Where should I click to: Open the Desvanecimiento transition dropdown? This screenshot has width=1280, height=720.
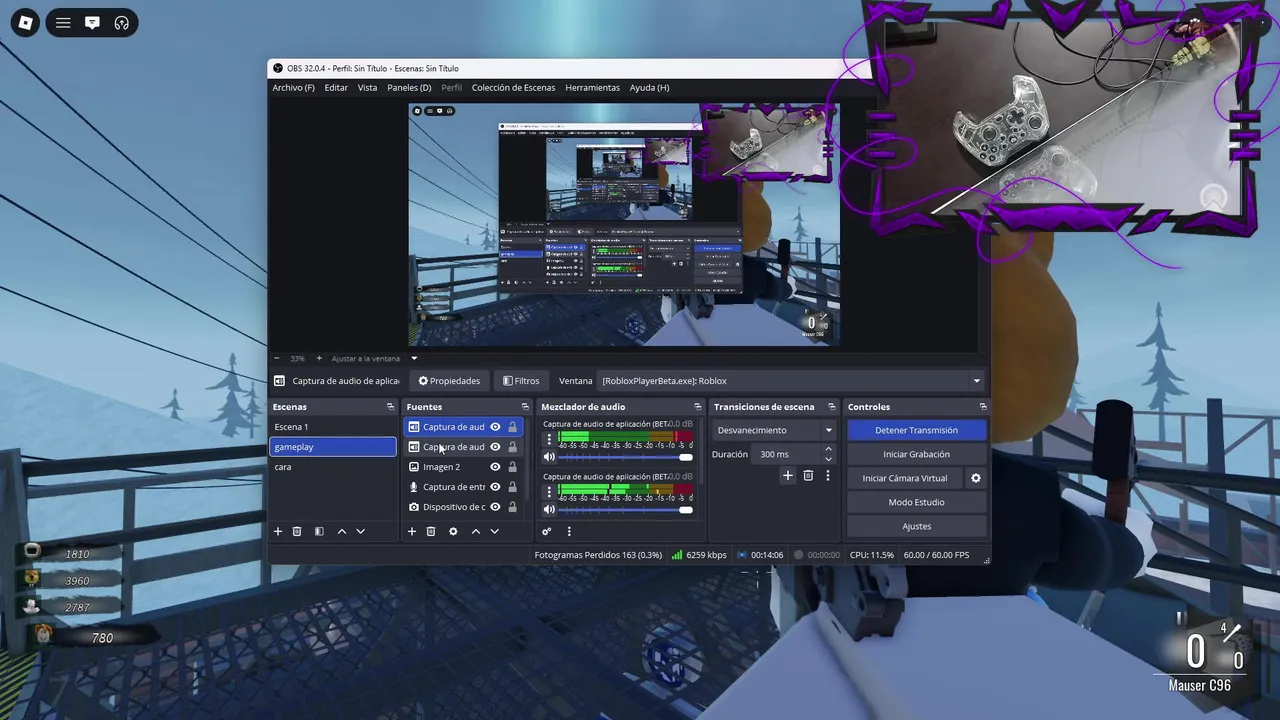click(x=775, y=430)
